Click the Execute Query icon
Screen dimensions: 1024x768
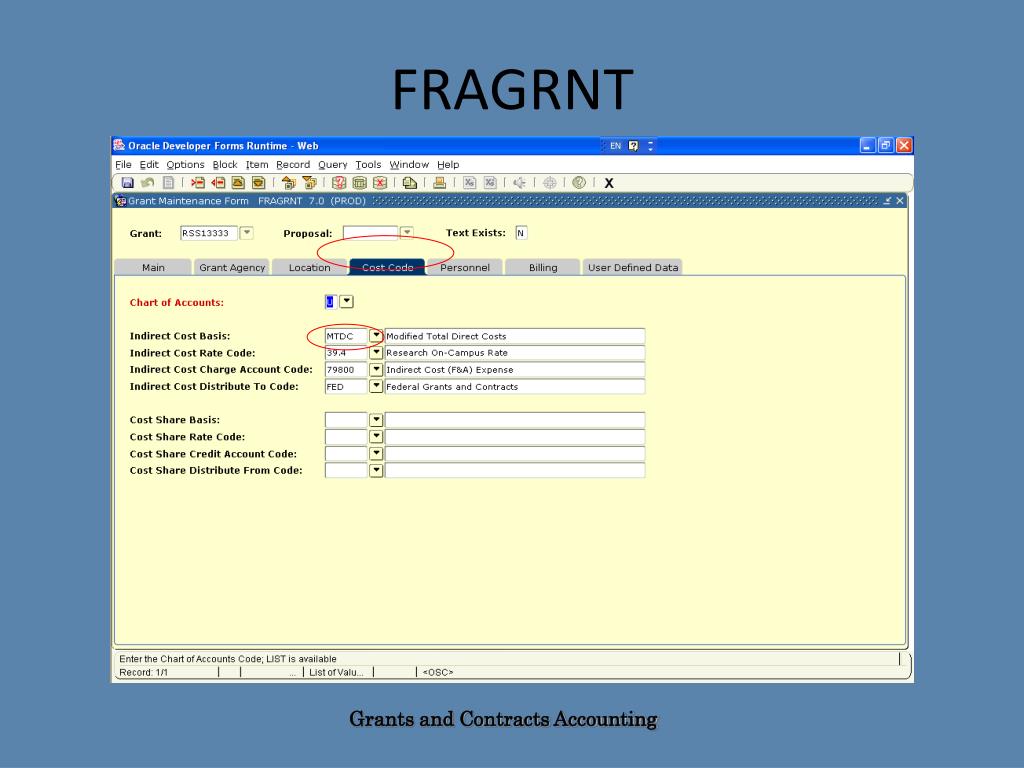[359, 183]
